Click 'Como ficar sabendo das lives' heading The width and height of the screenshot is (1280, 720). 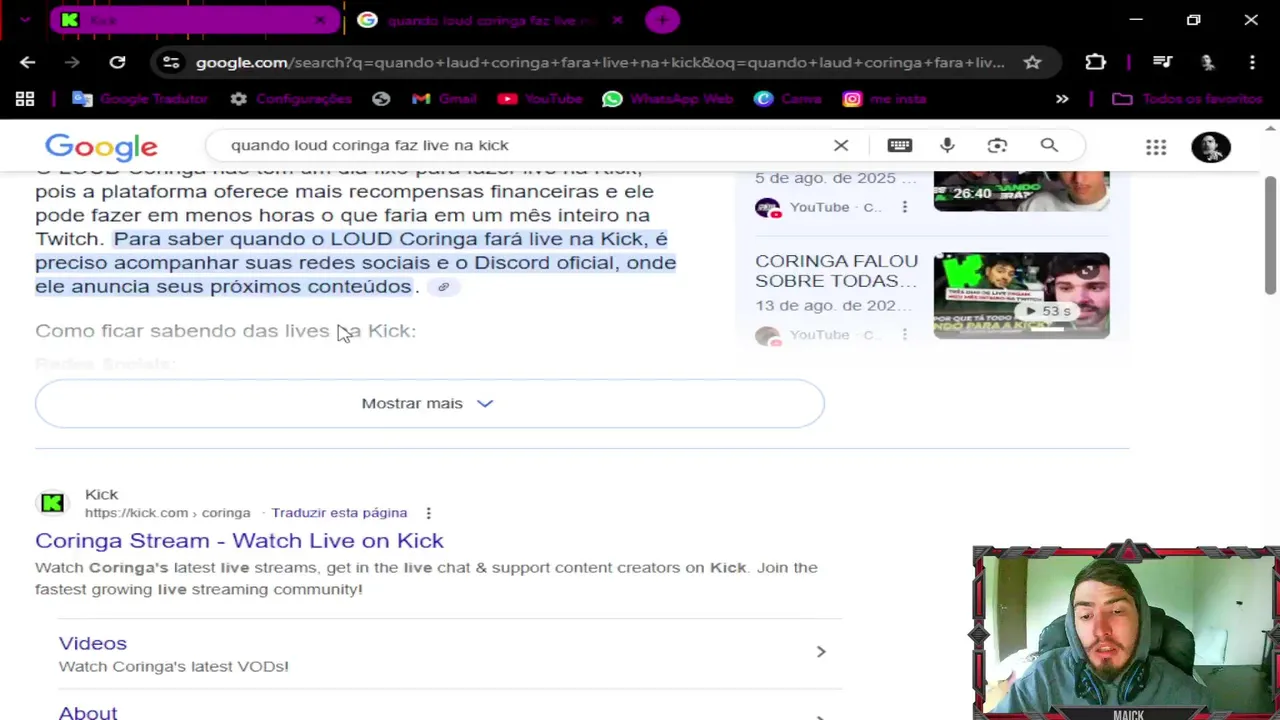click(225, 331)
